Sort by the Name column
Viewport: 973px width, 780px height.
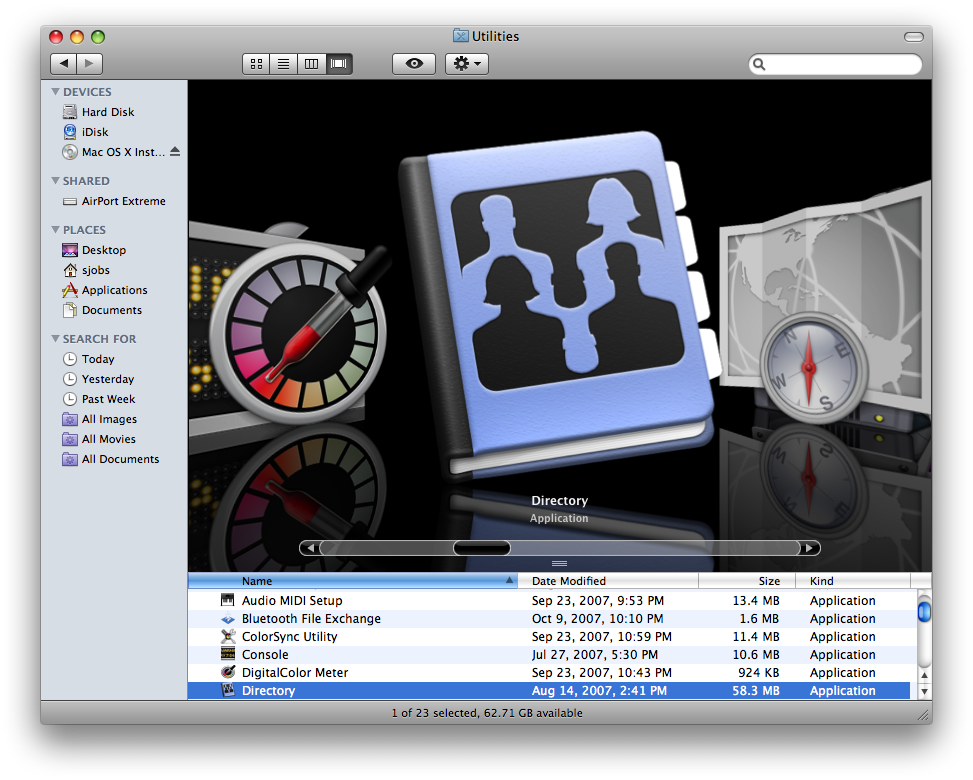point(352,581)
